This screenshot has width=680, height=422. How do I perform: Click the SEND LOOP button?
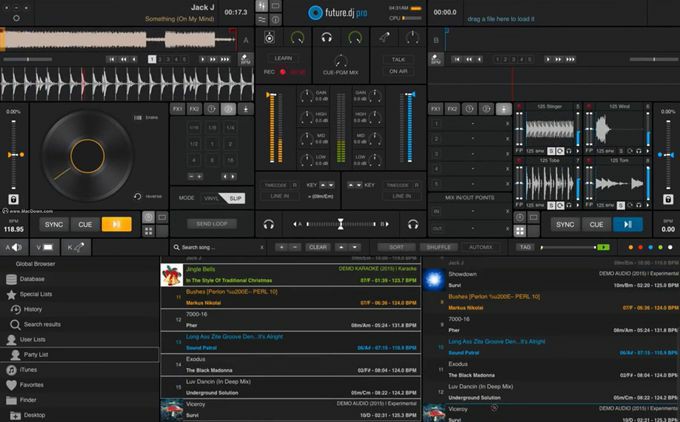click(212, 224)
